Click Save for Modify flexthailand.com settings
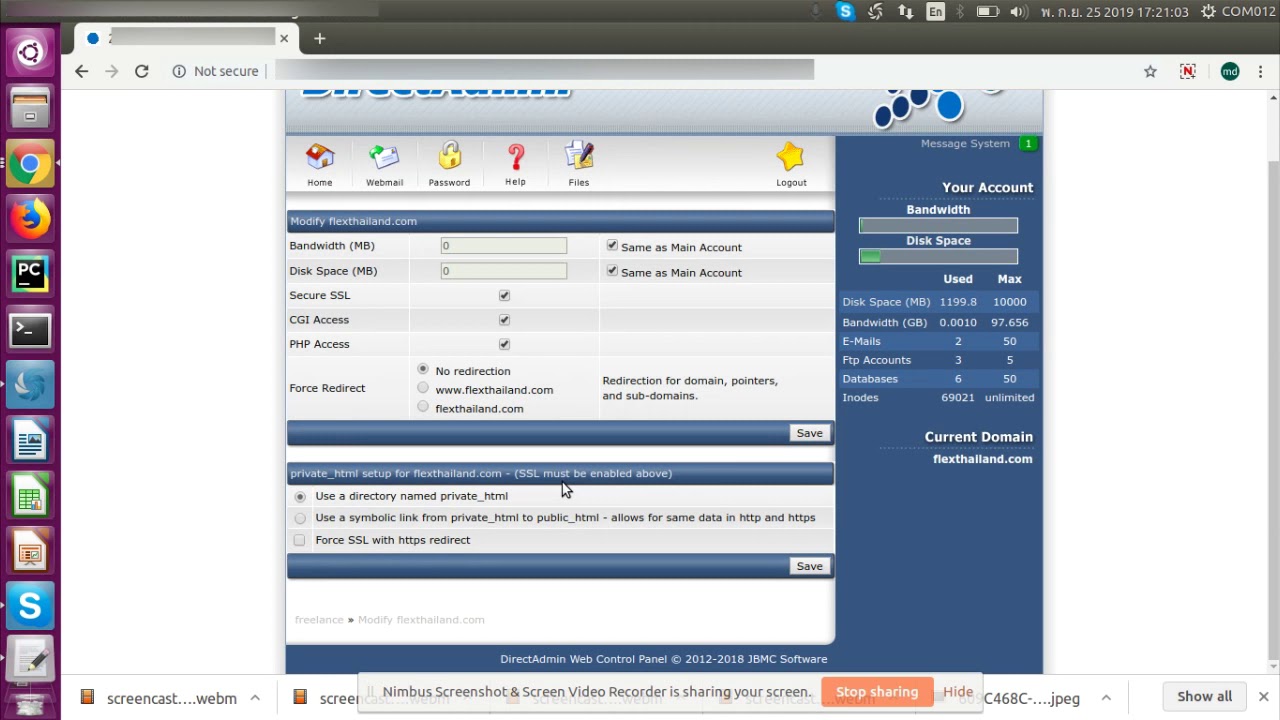The image size is (1280, 720). pos(809,433)
